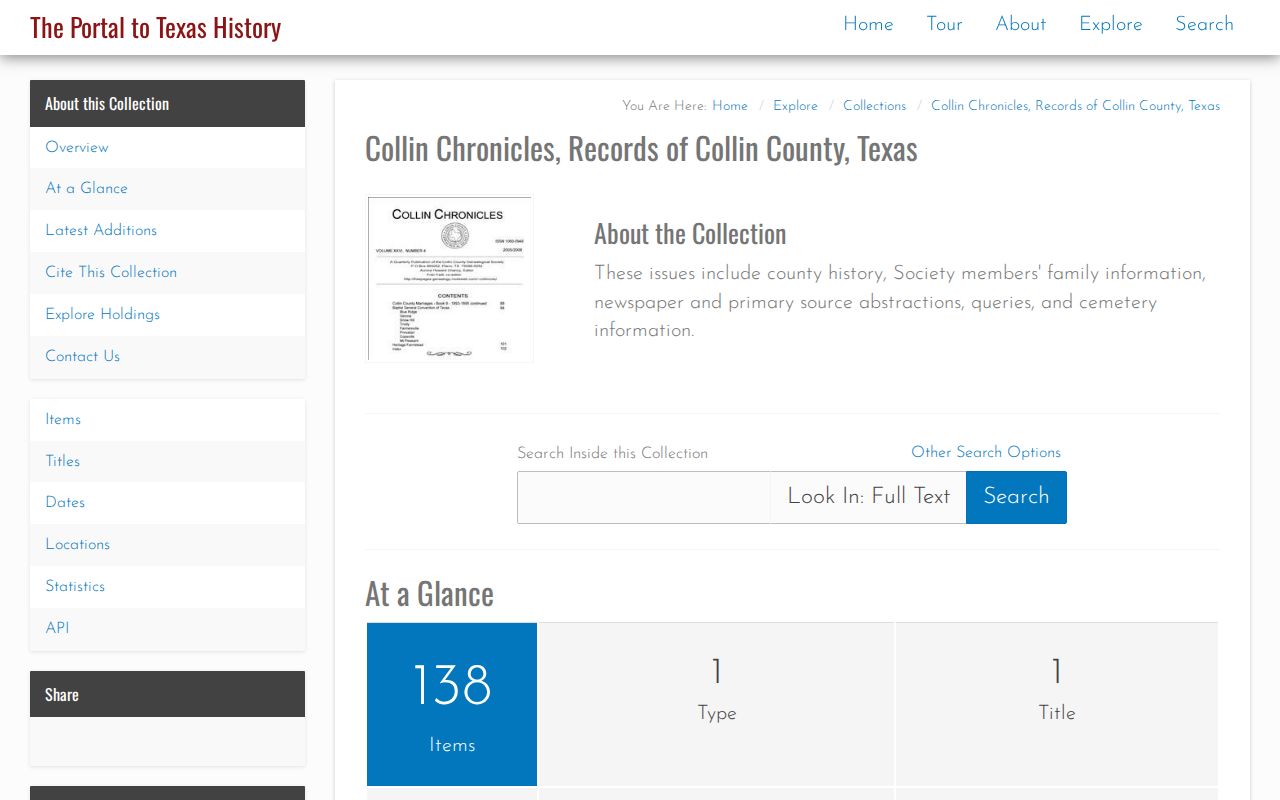1280x800 pixels.
Task: Open the Collin Chronicles cover thumbnail
Action: pyautogui.click(x=450, y=279)
